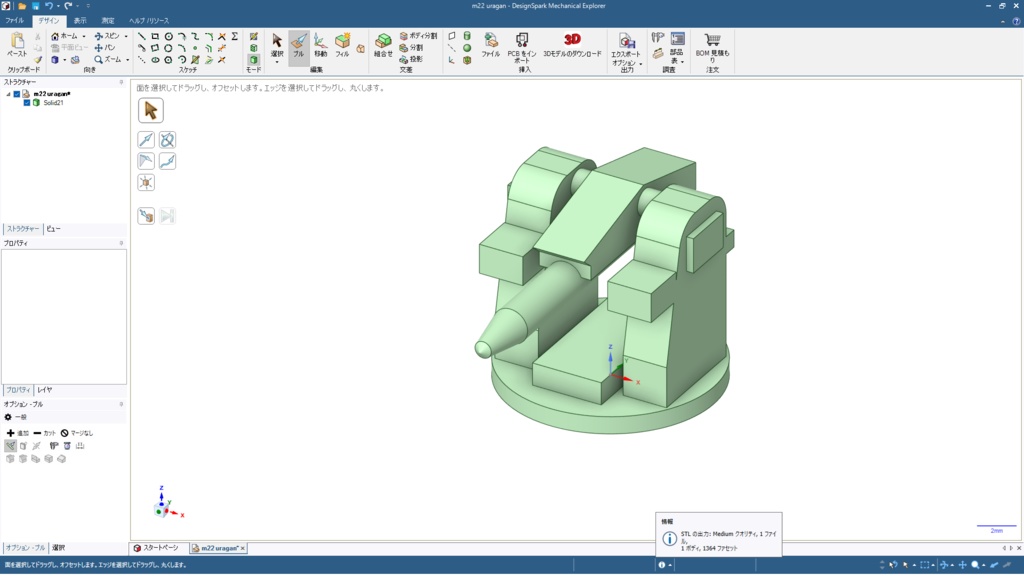Choose the Move (移動) tool
This screenshot has width=1024, height=576.
click(x=320, y=46)
